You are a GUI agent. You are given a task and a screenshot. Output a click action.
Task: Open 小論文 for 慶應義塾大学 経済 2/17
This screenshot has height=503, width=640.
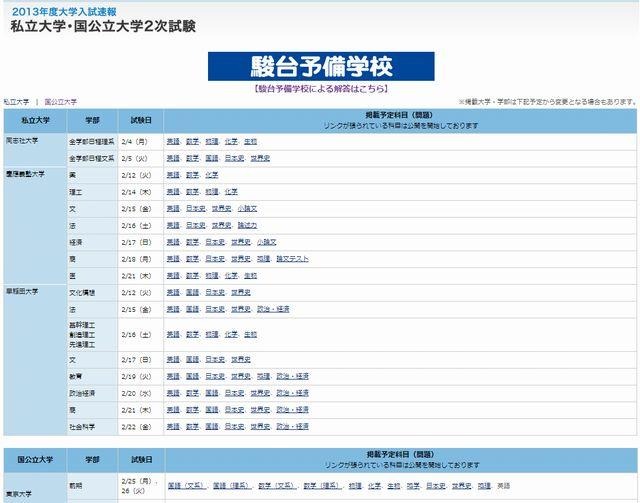pos(267,242)
